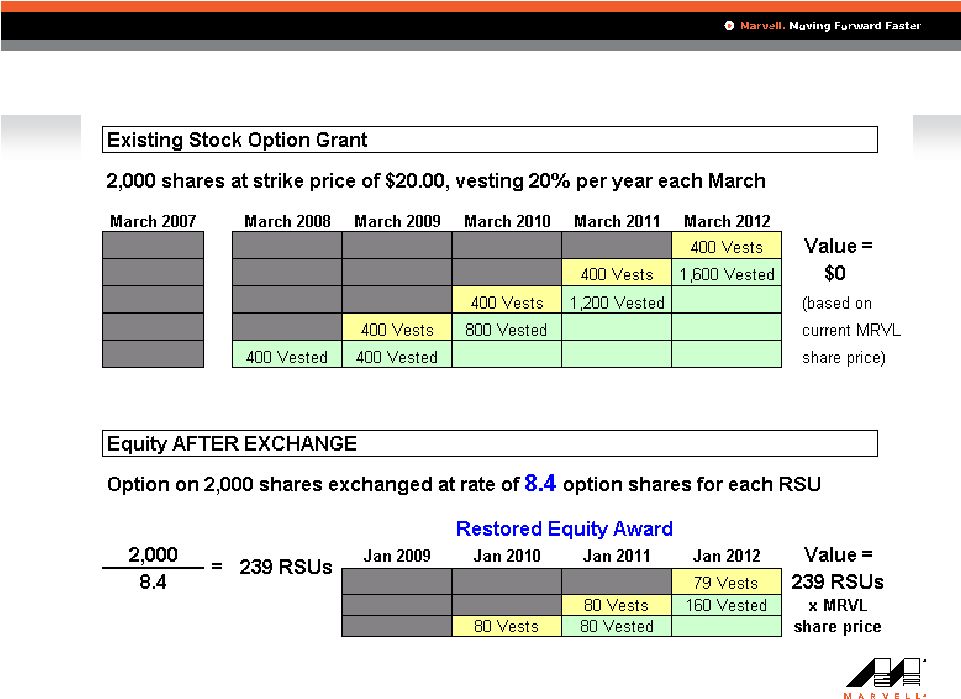961x699 pixels.
Task: Click the "800 Vested" cell
Action: point(506,329)
